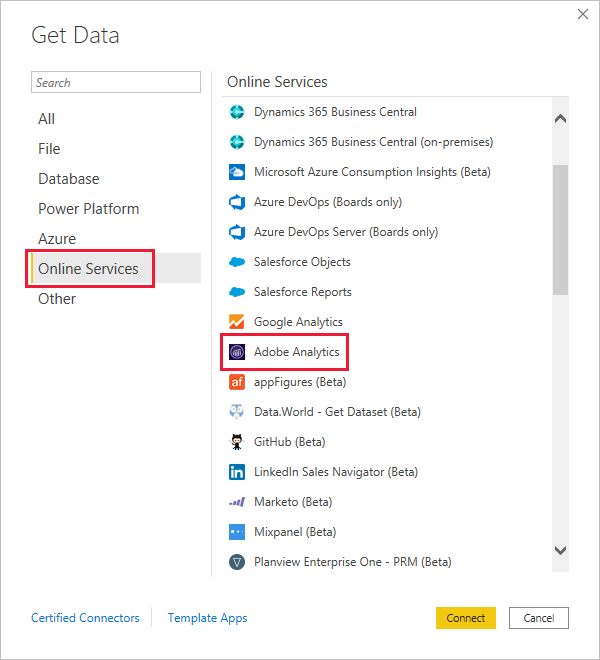
Task: Select the 'Adobe Analytics' text
Action: click(x=296, y=352)
